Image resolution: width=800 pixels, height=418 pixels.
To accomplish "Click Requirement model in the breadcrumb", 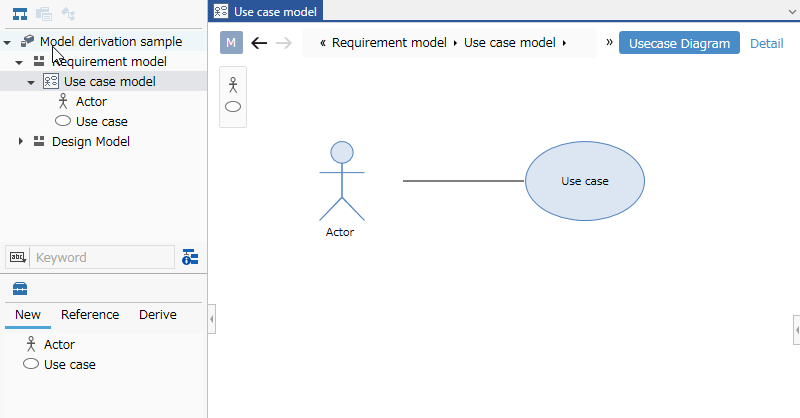I will point(389,42).
